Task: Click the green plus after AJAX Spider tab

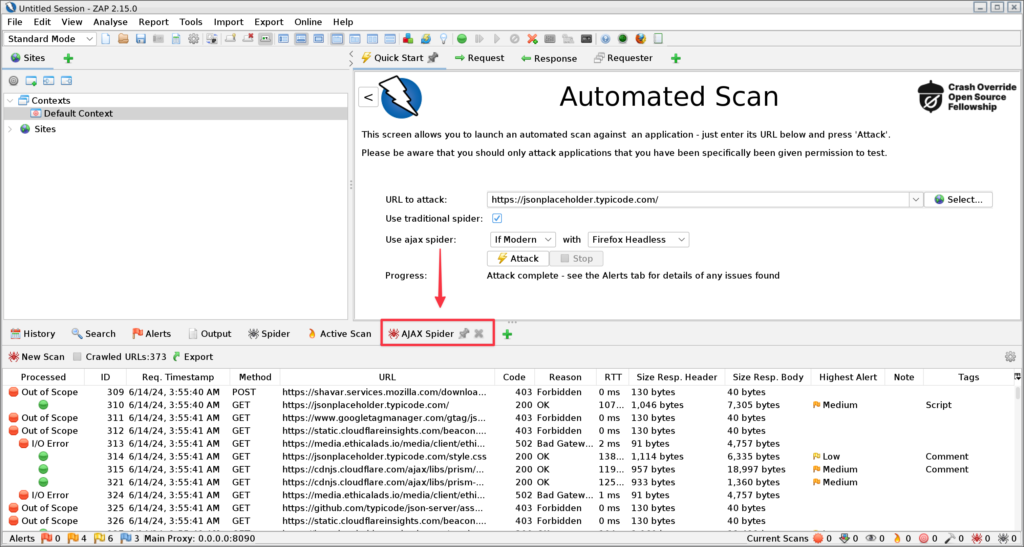Action: click(507, 334)
